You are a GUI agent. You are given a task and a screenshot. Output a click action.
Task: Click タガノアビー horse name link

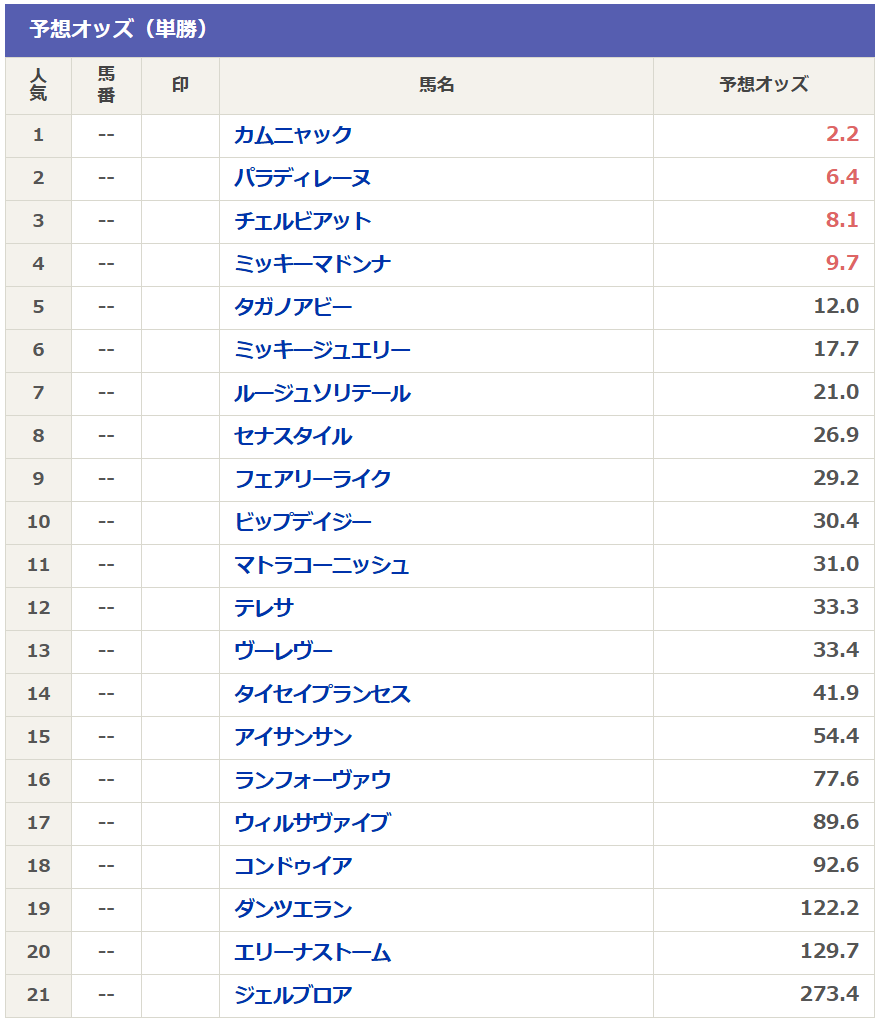tap(293, 308)
